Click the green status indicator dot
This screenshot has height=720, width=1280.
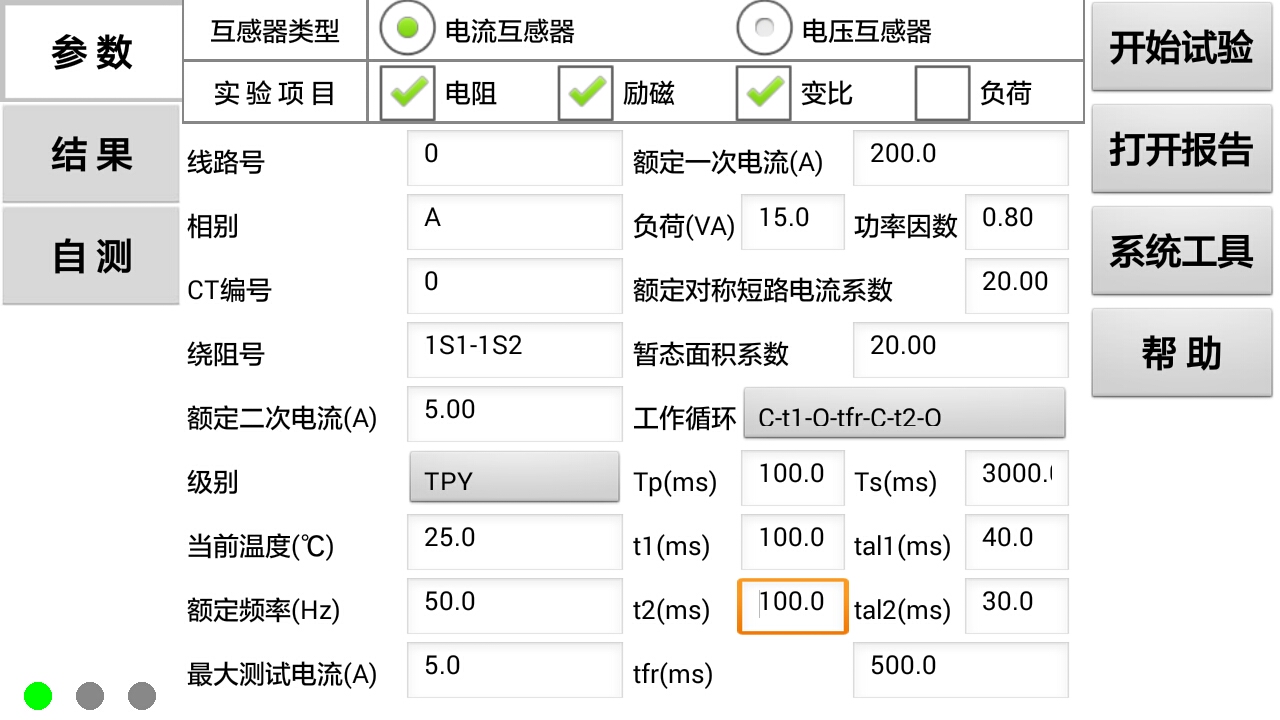[38, 695]
